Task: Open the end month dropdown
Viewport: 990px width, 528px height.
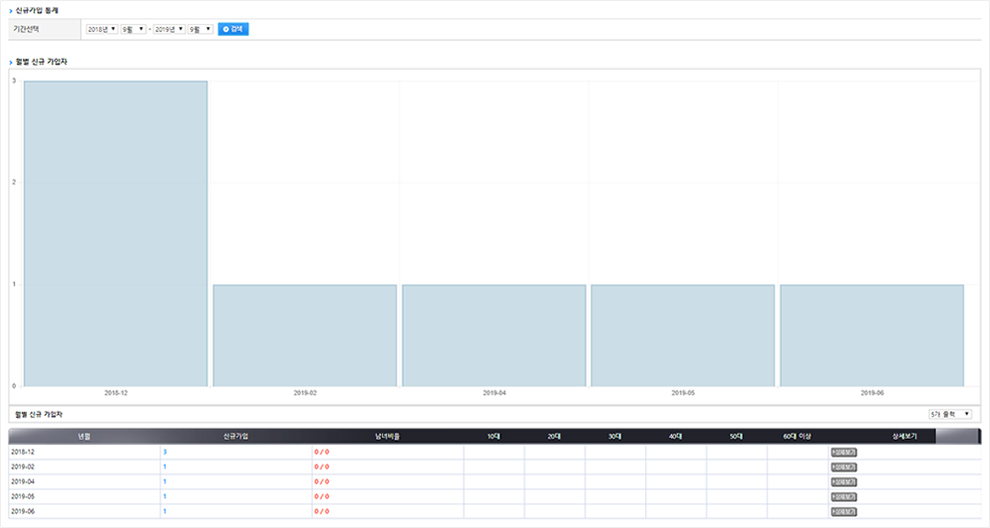Action: (201, 29)
